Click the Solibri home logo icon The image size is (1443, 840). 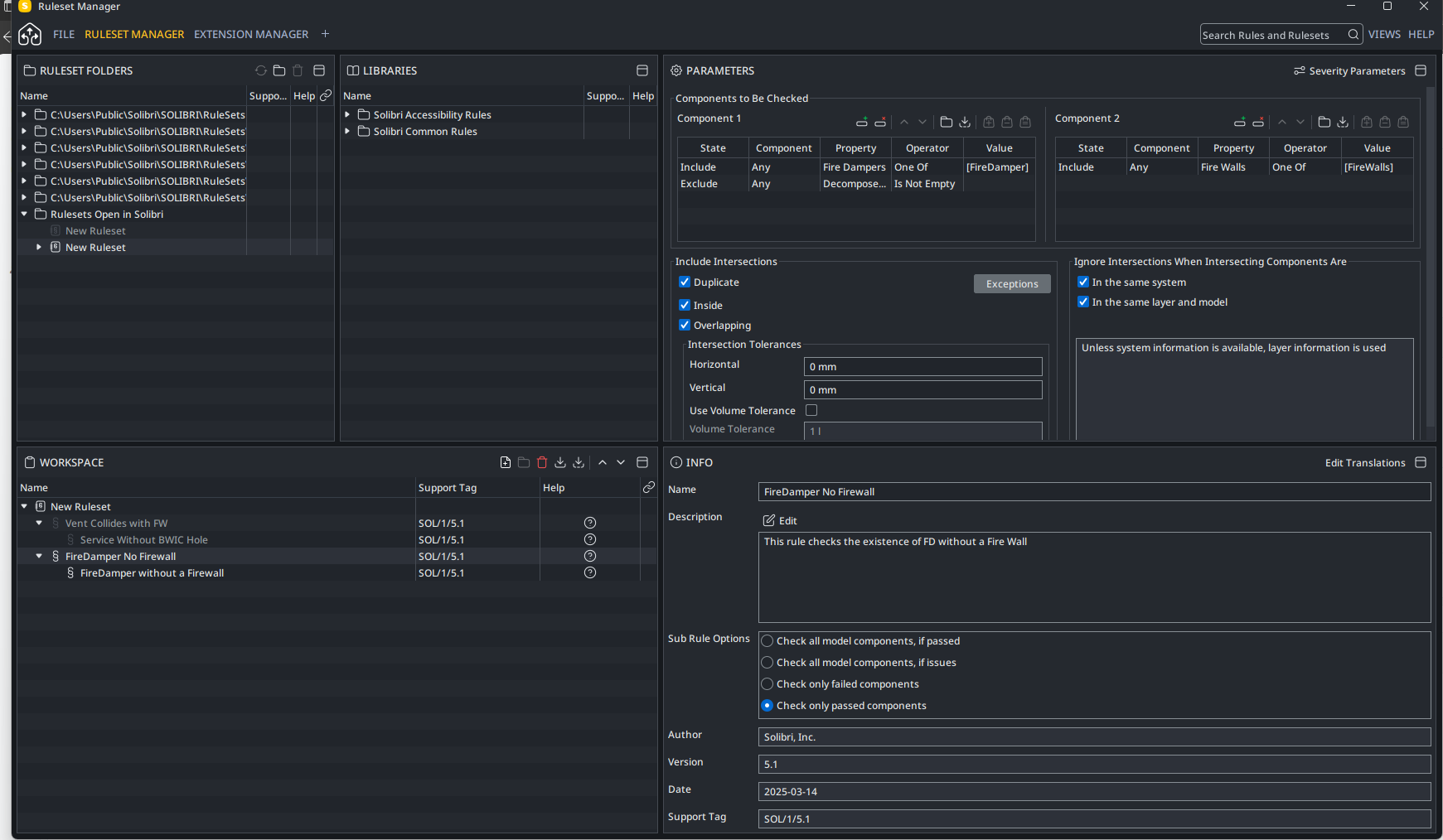30,34
